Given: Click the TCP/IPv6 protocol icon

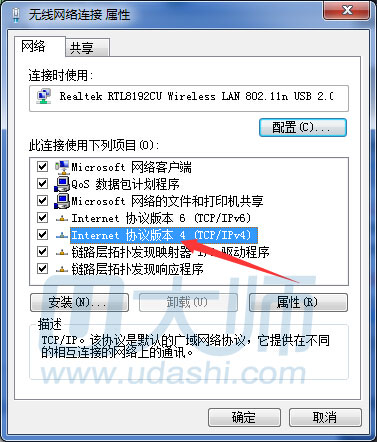Looking at the screenshot, I should [62, 218].
